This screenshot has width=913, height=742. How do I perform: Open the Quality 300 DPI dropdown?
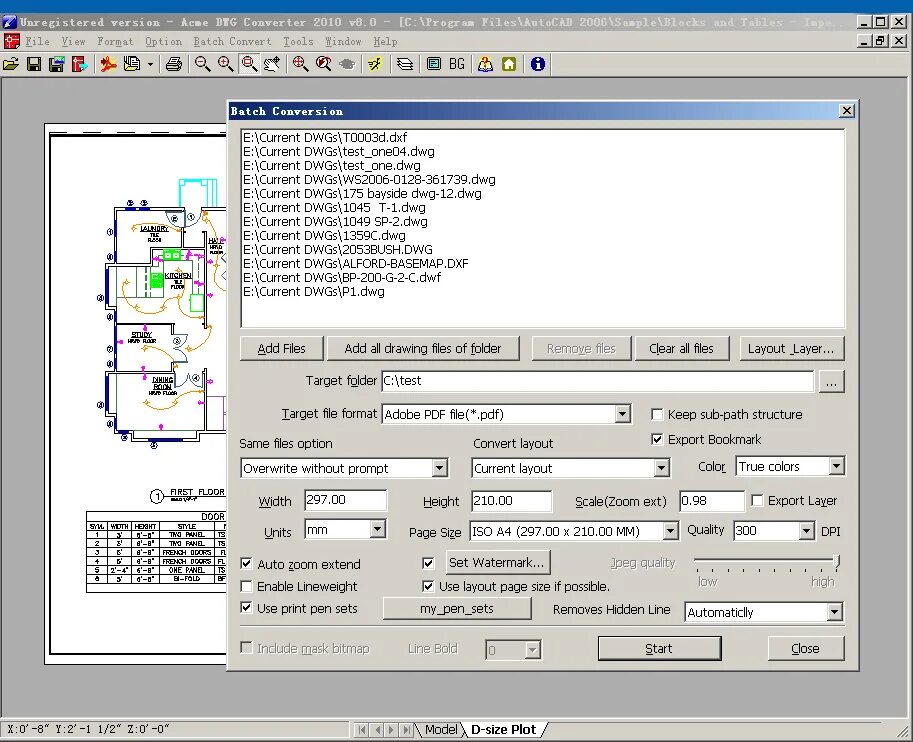[806, 531]
